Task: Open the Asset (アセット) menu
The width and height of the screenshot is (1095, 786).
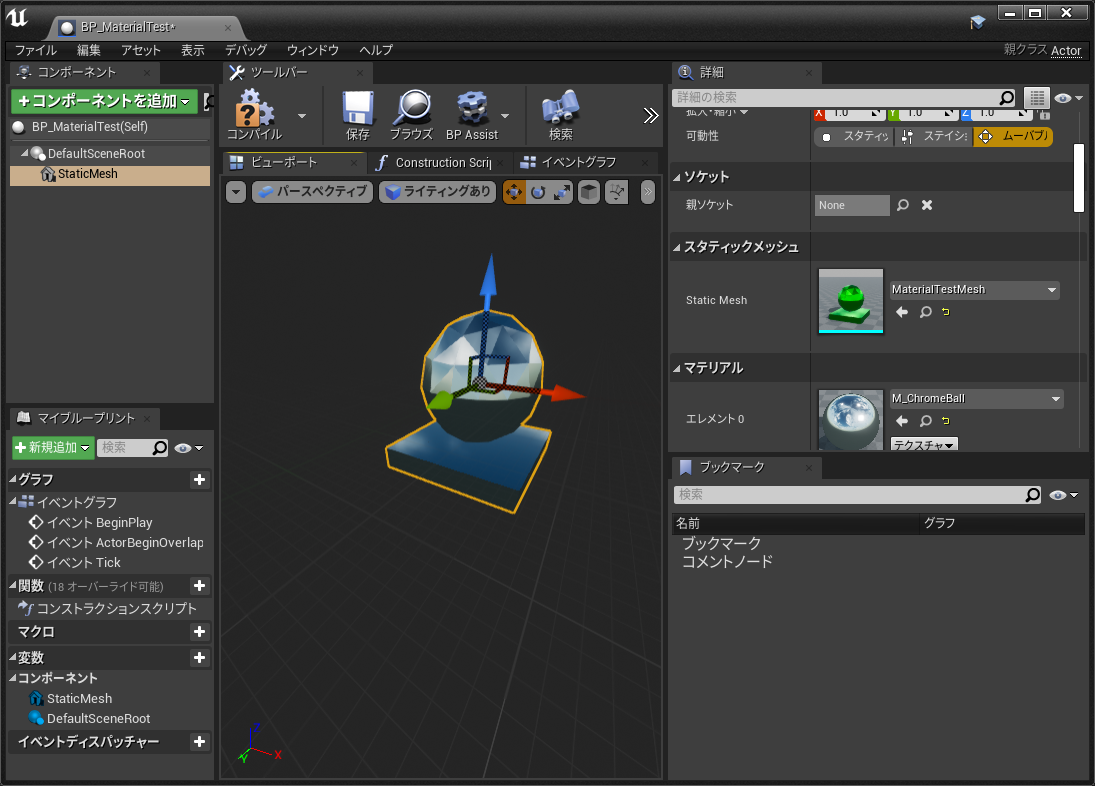Action: 140,50
